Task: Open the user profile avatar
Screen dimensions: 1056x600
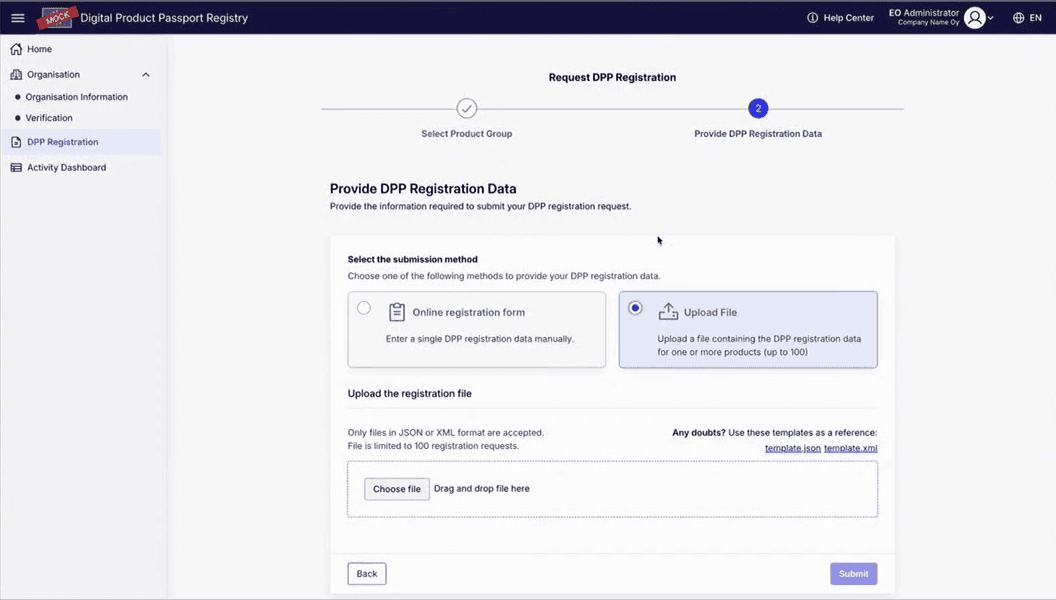Action: click(x=975, y=18)
